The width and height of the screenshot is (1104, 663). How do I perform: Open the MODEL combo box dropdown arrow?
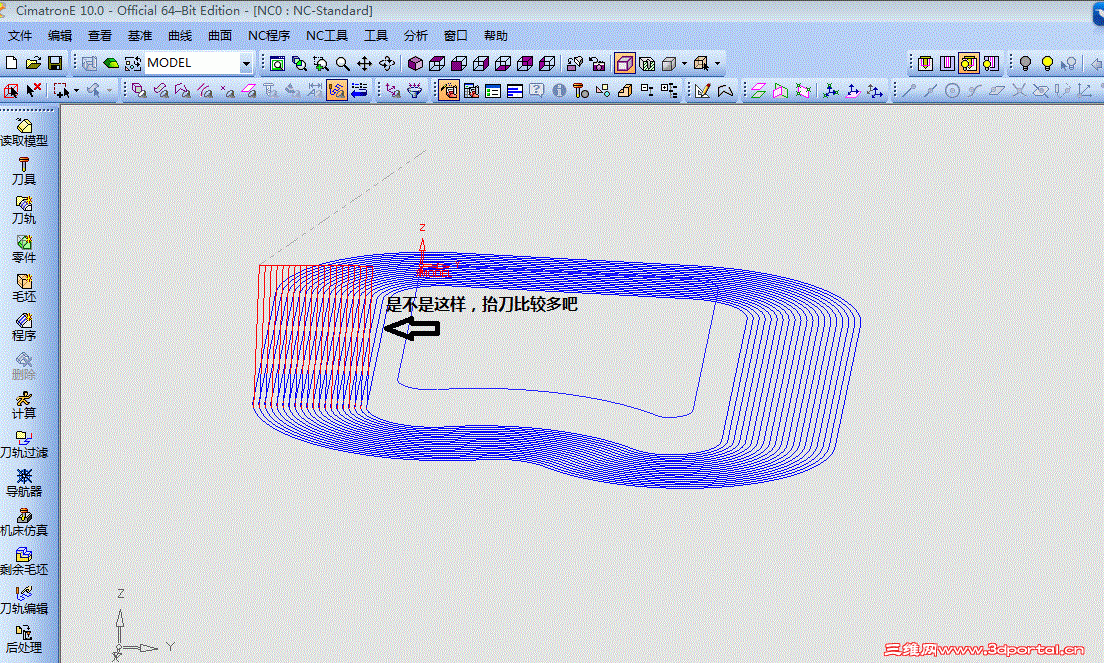point(246,63)
